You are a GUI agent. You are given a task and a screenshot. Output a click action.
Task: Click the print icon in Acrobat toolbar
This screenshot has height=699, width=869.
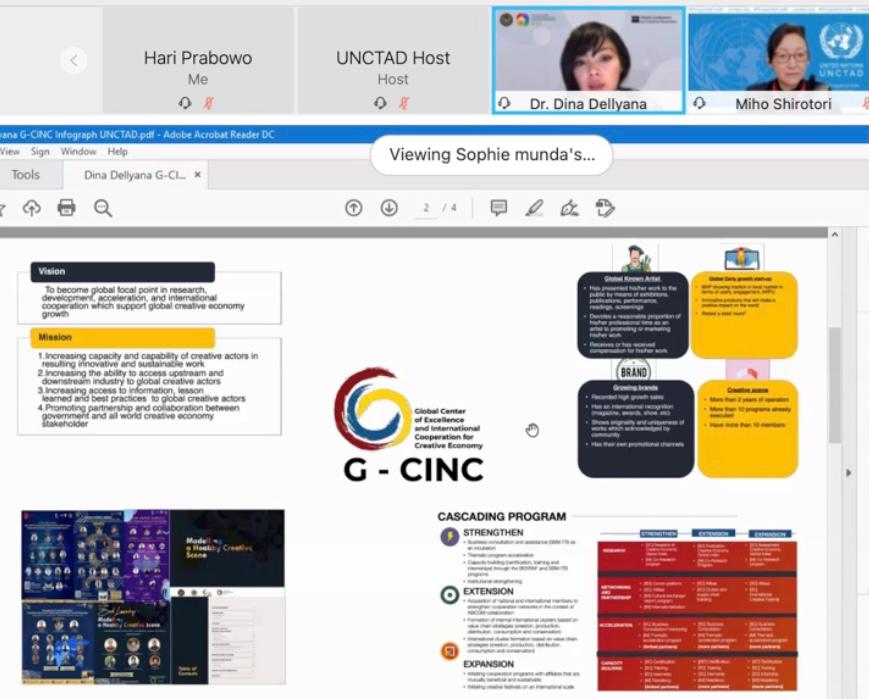coord(67,208)
